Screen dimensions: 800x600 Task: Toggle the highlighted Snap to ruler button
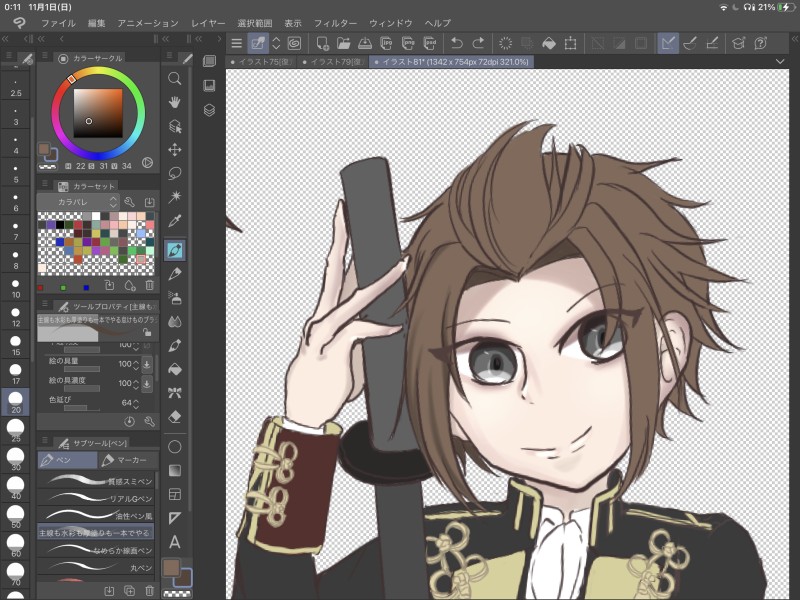[x=668, y=43]
